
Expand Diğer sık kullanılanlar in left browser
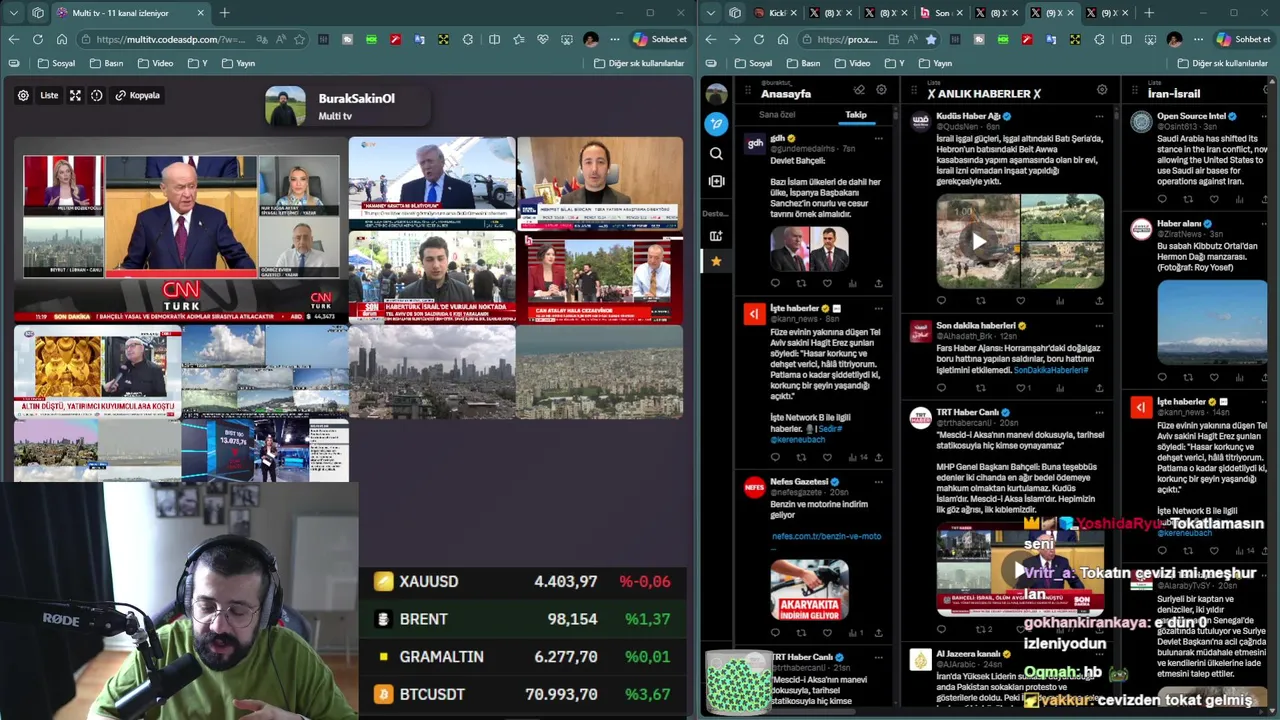tap(639, 63)
